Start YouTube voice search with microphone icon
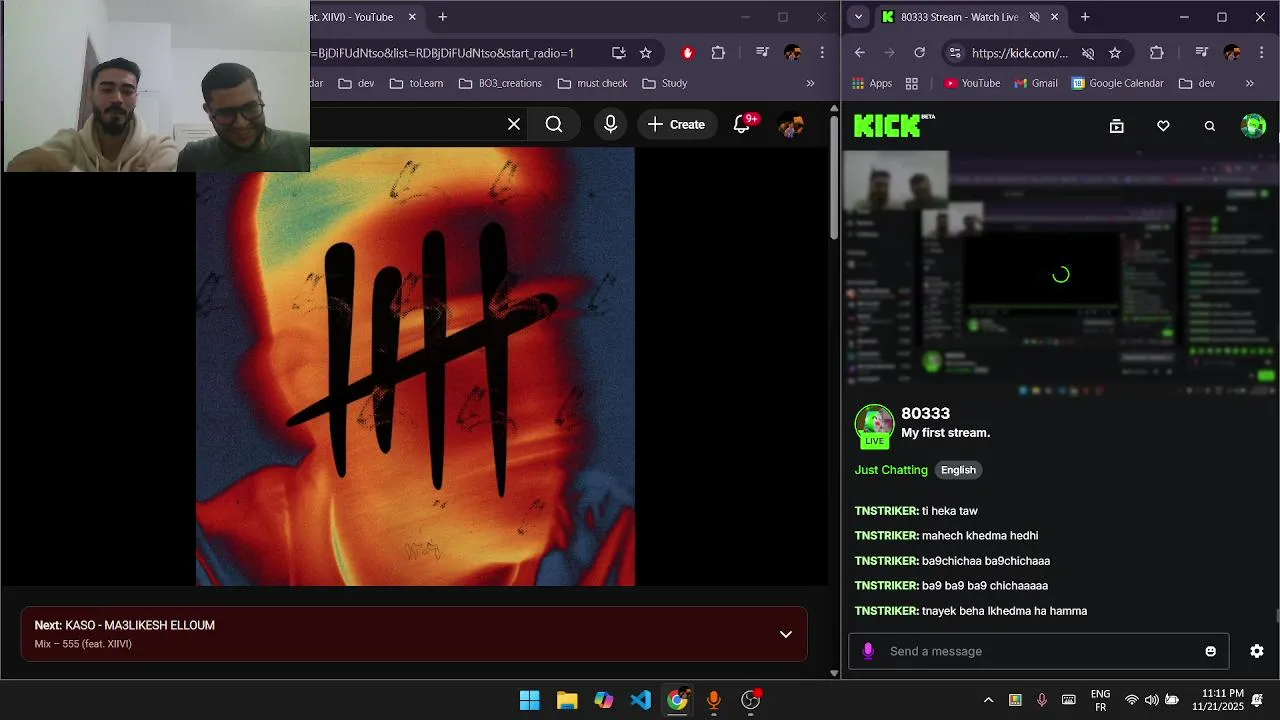The width and height of the screenshot is (1280, 720). pos(610,124)
